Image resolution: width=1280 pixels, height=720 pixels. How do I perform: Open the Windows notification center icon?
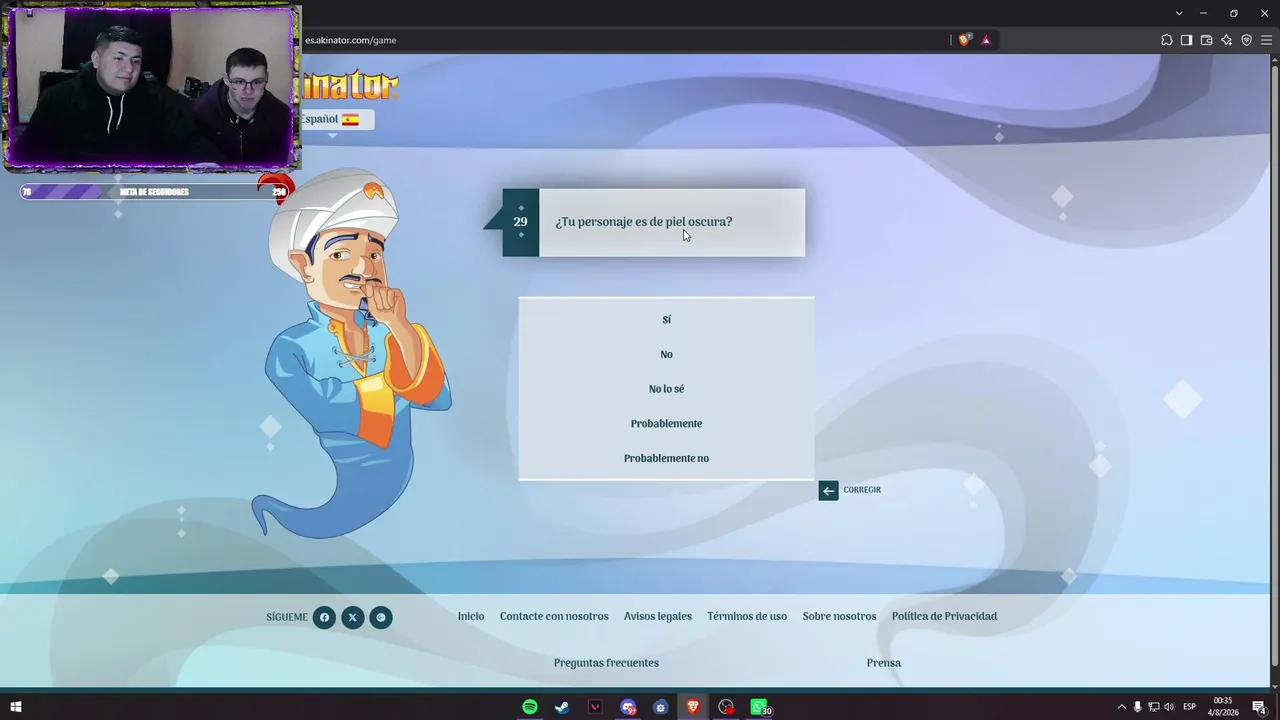(x=1259, y=707)
